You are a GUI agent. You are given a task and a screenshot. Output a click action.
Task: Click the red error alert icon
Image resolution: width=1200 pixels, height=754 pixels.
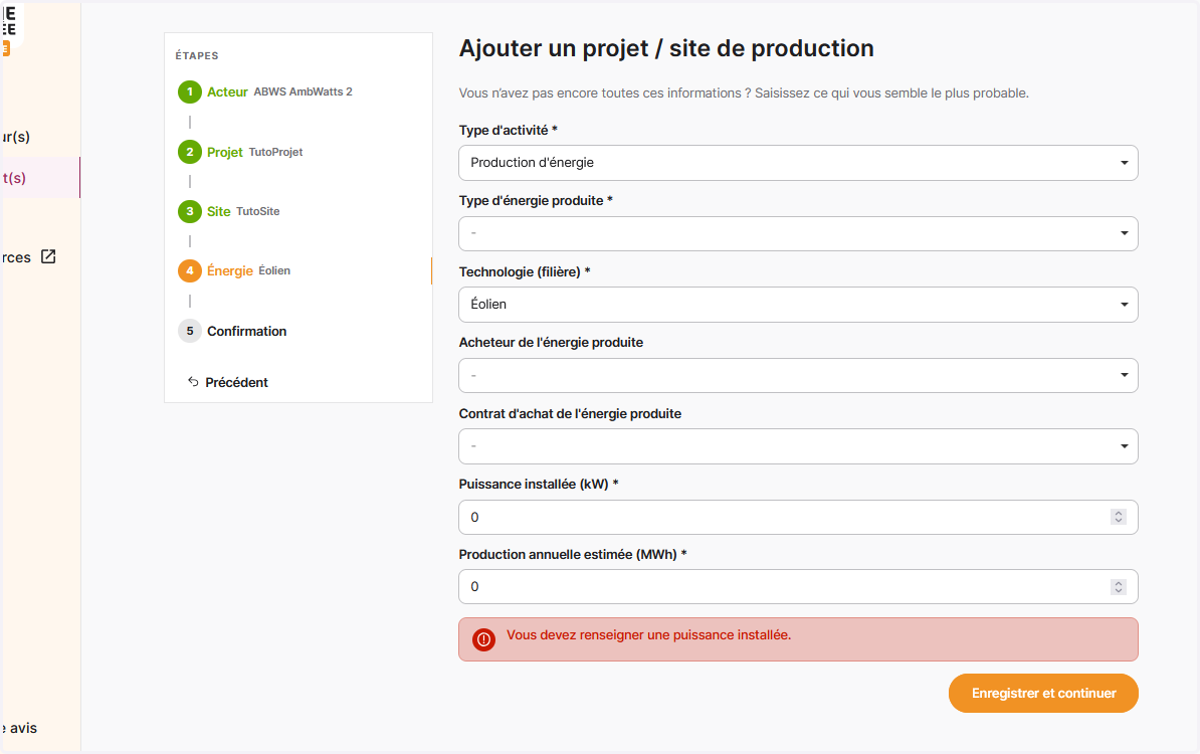click(x=484, y=639)
